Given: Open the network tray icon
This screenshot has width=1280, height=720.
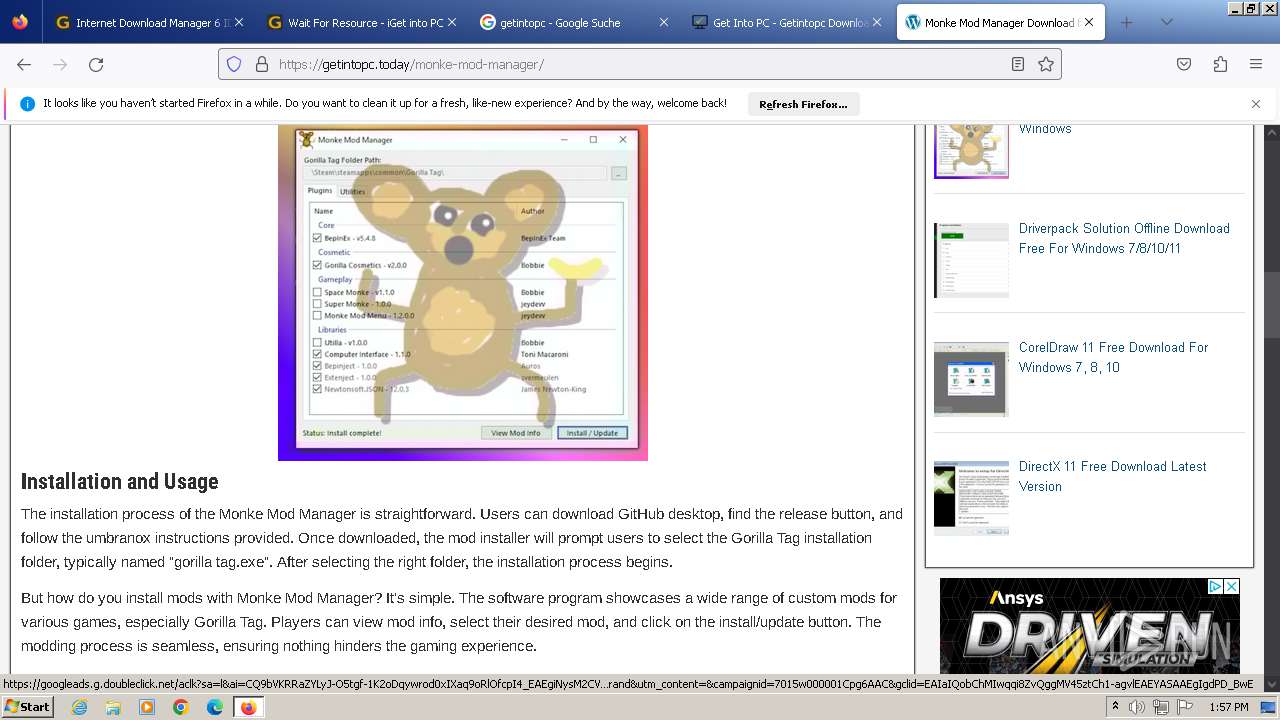Looking at the screenshot, I should [x=1161, y=707].
